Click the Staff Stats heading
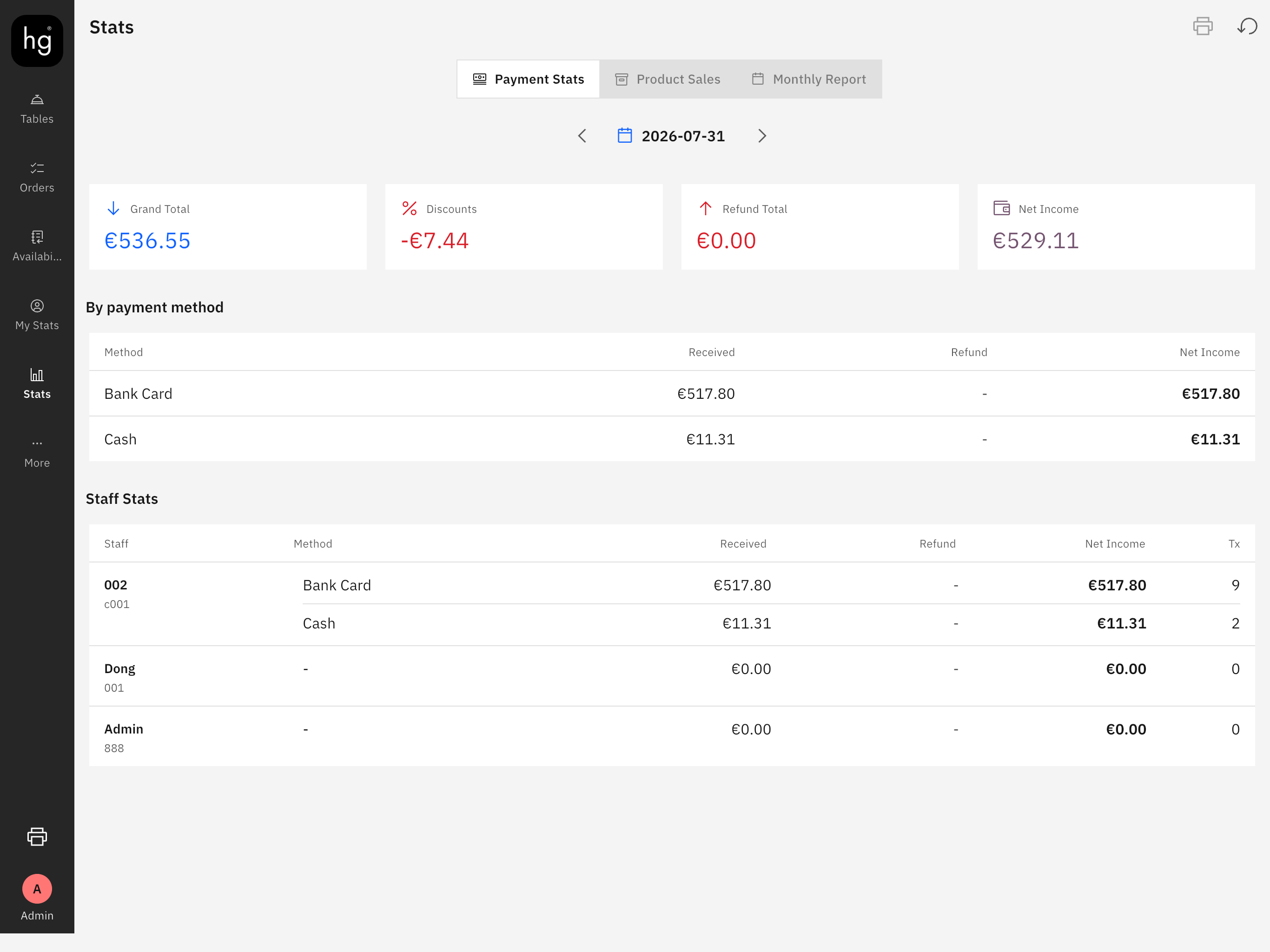Viewport: 1270px width, 952px height. coord(122,498)
